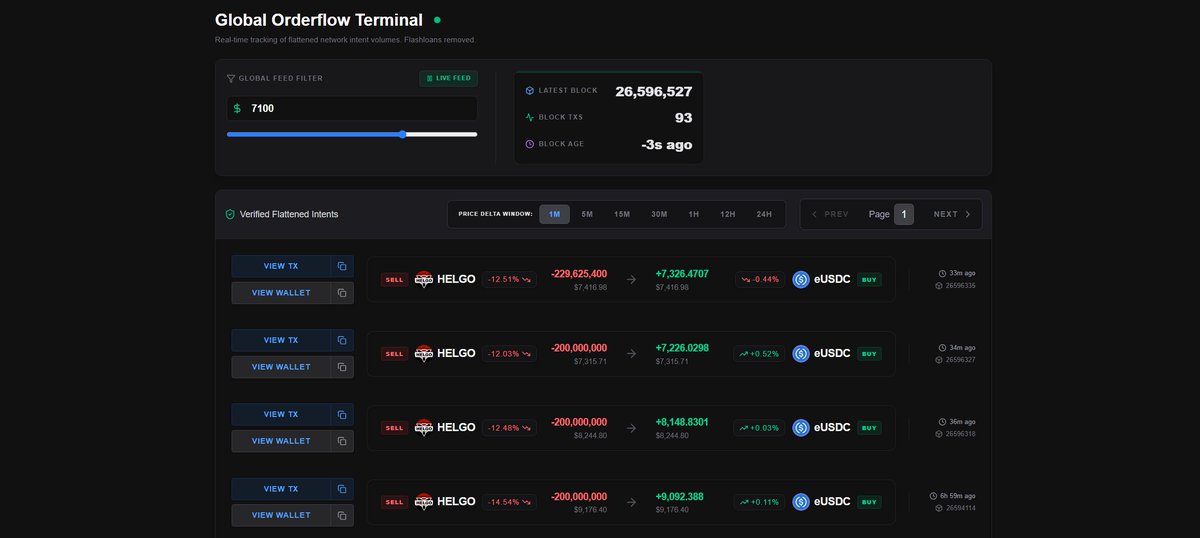Copy wallet address for the +7,226.0298 row
Image resolution: width=1200 pixels, height=538 pixels.
click(x=342, y=367)
